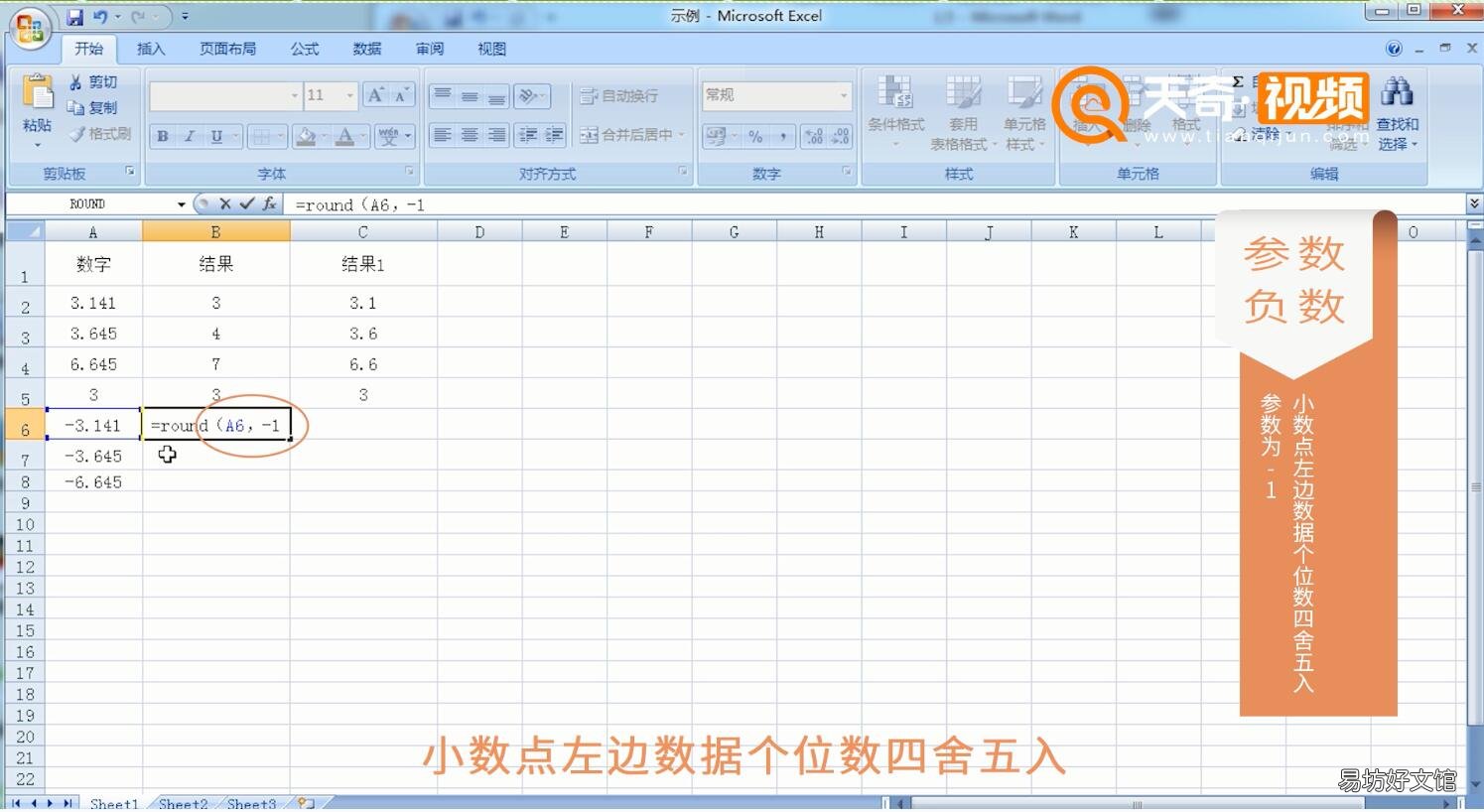Image resolution: width=1484 pixels, height=812 pixels.
Task: Toggle underline formatting
Action: click(x=216, y=136)
